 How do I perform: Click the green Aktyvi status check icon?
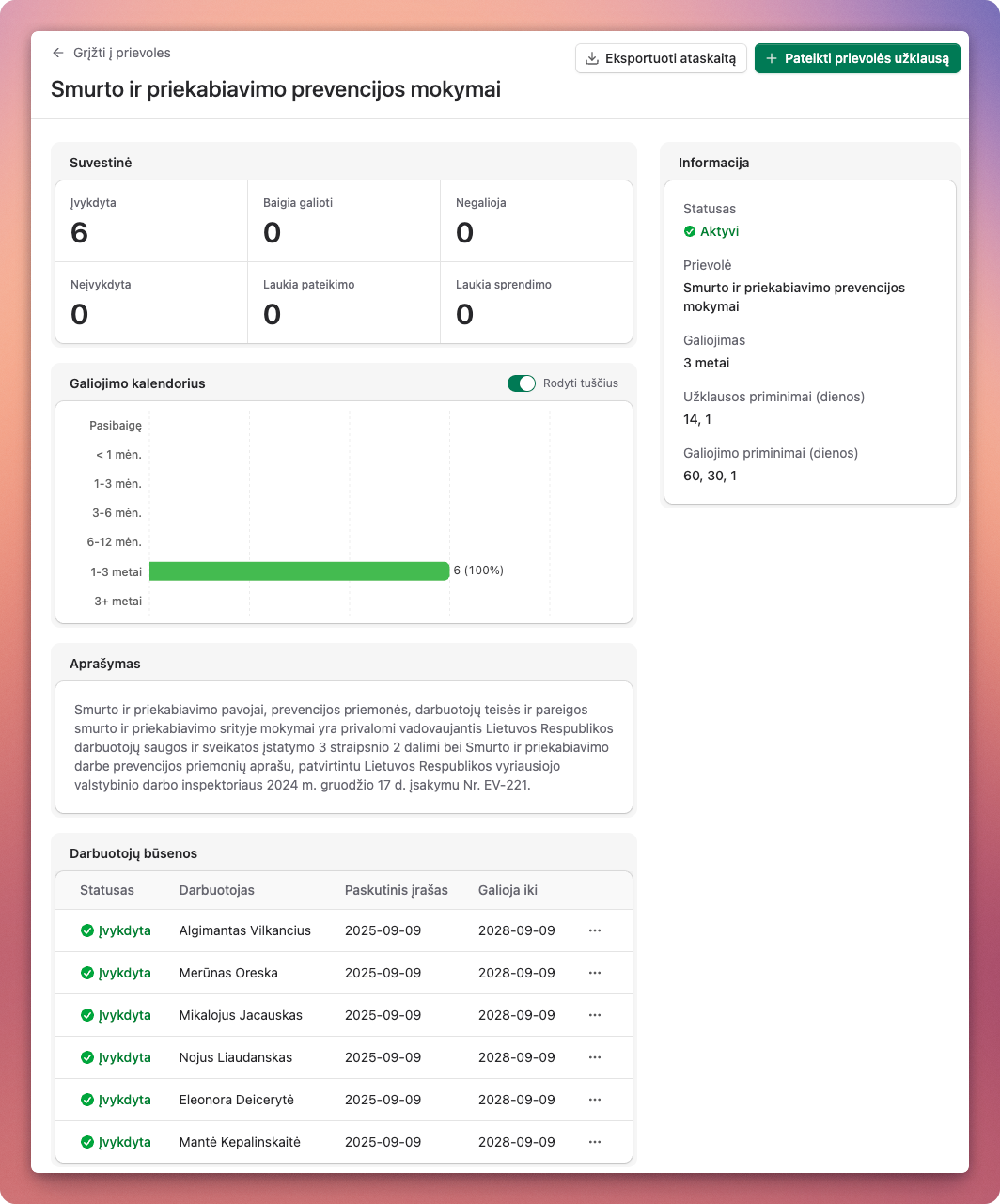(690, 231)
